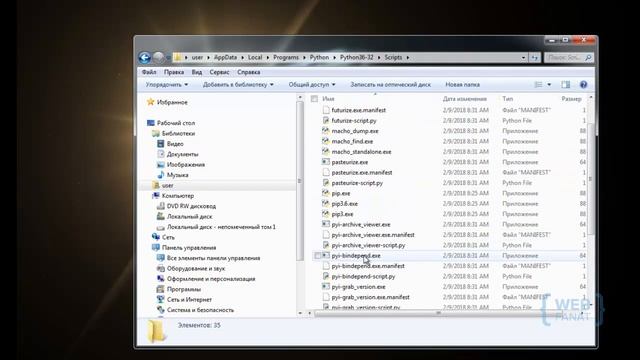
Task: Sort by the Дата изменения column header
Action: (465, 99)
